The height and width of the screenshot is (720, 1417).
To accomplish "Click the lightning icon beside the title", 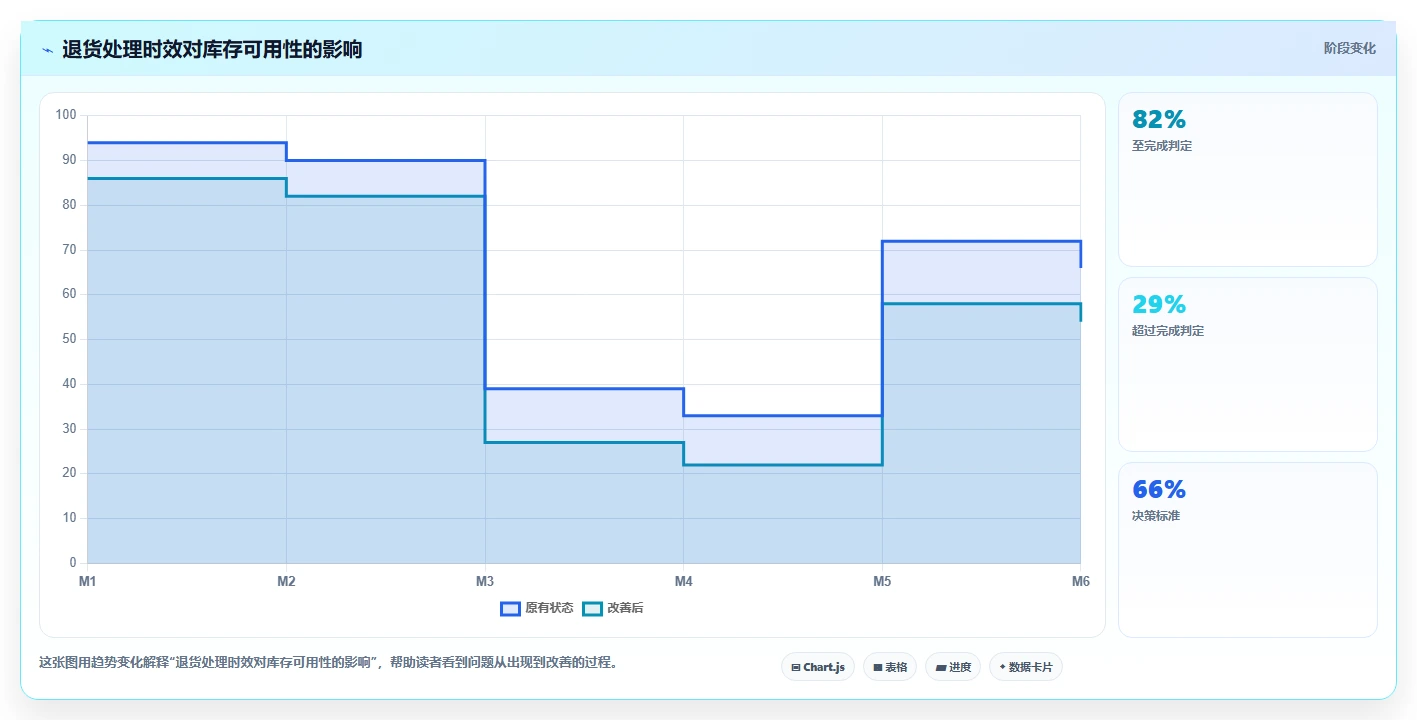I will point(47,50).
